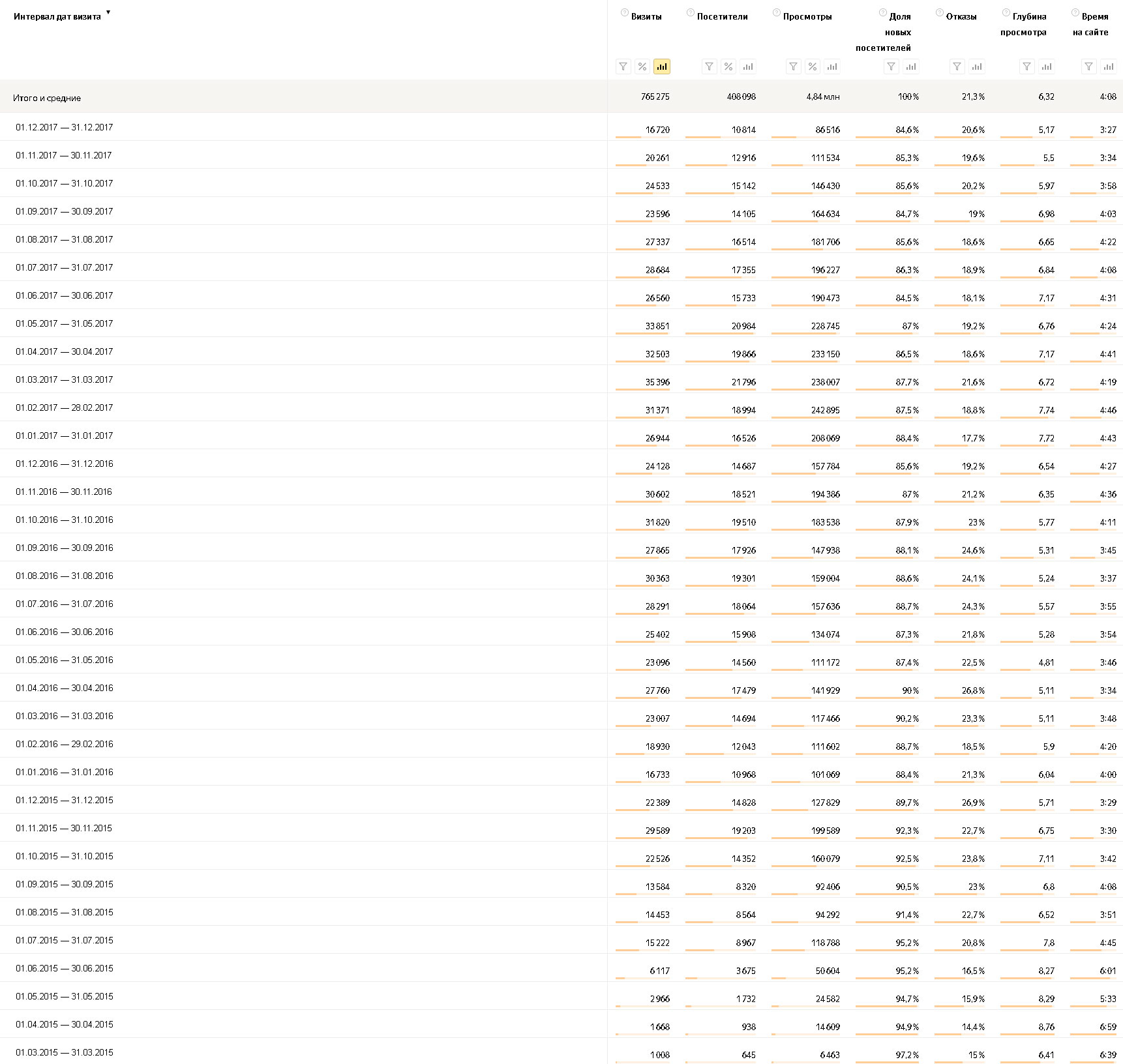
Task: Select row 01.05.2017 — 31.05.2017
Action: (65, 323)
